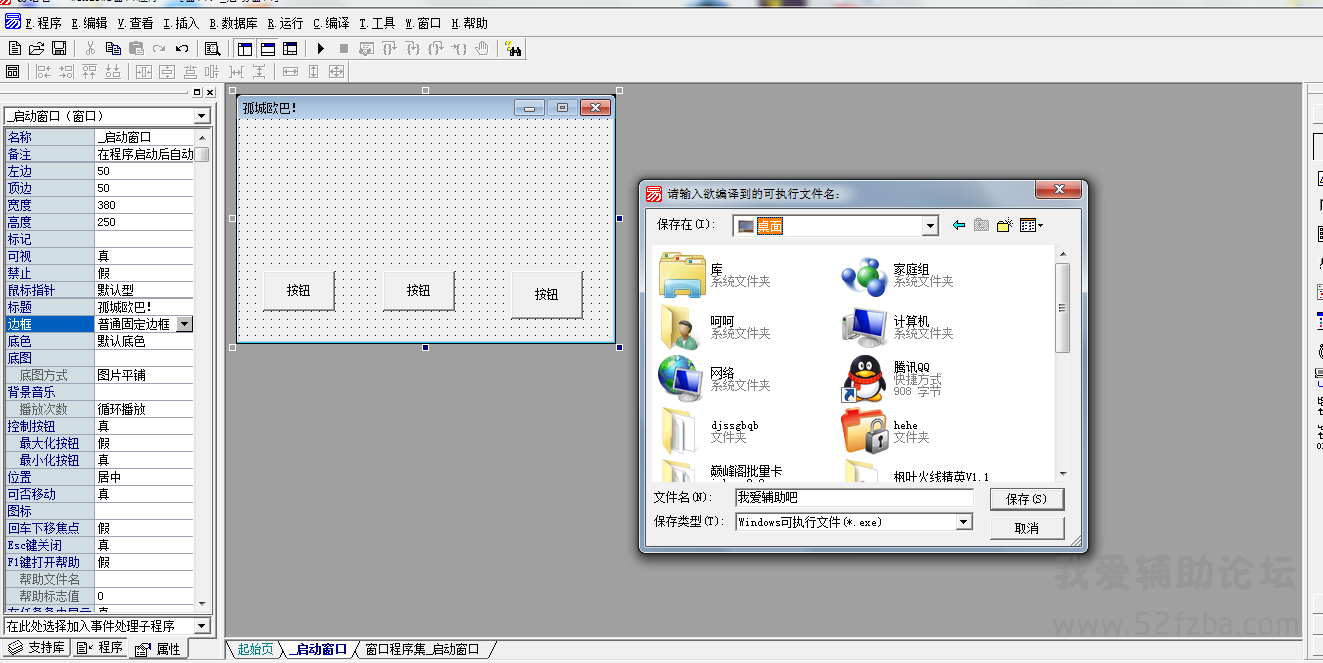Select the djssgbqb folder

click(710, 431)
